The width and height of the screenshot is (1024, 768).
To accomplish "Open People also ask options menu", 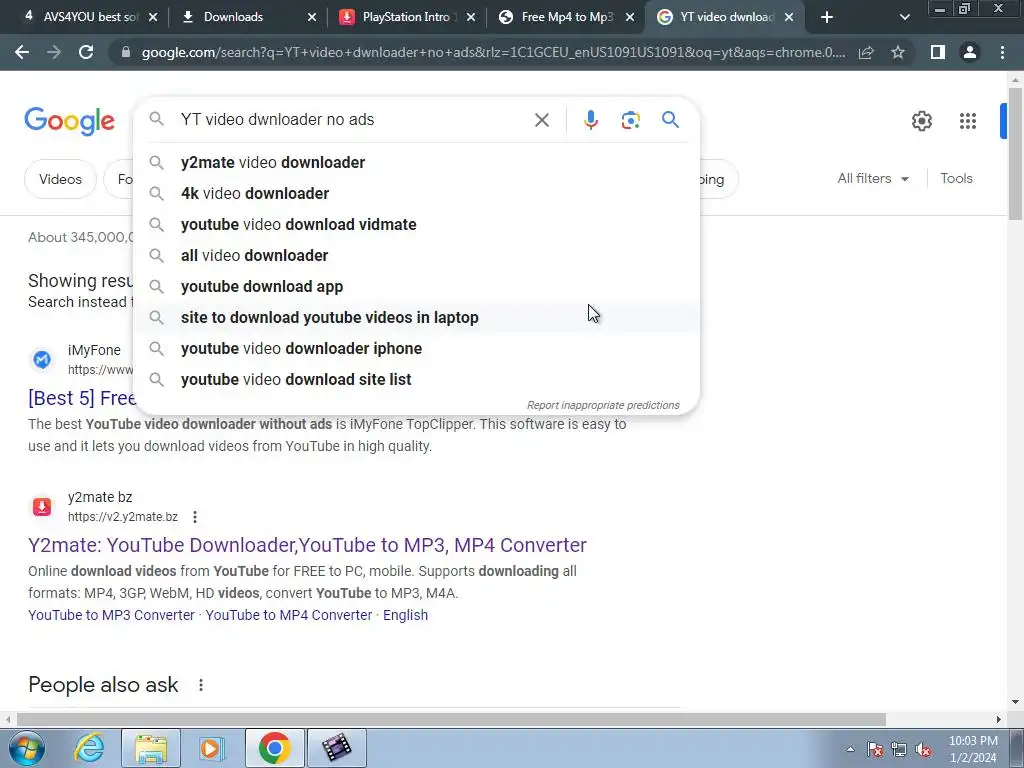I will point(201,685).
